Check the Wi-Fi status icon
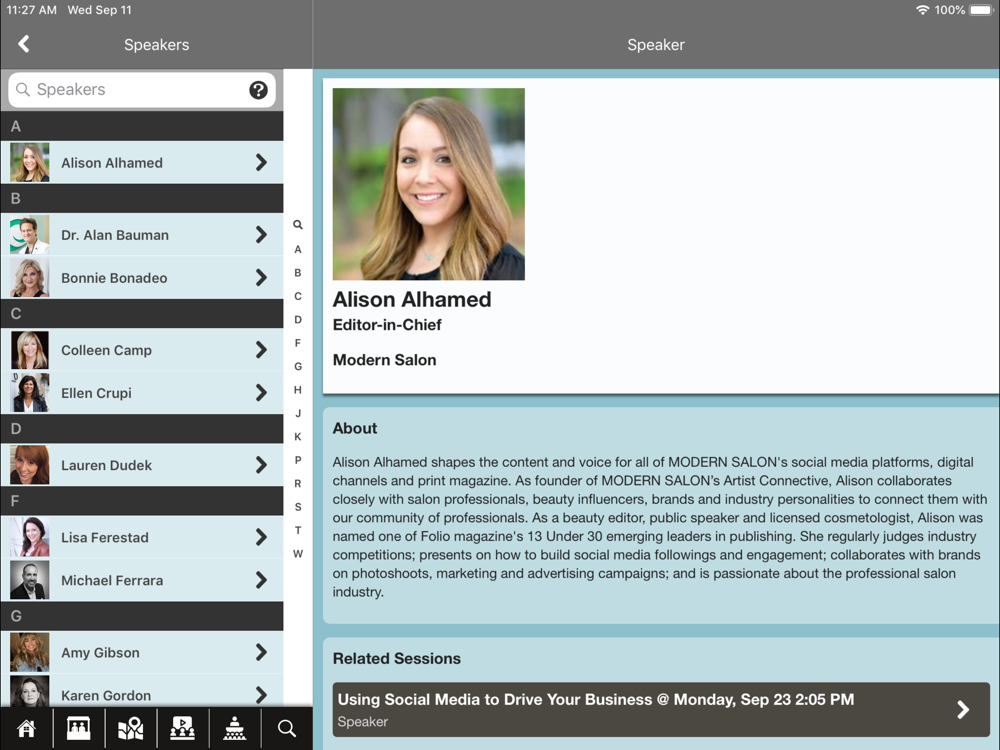Screen dimensions: 1000x750 [x=922, y=10]
